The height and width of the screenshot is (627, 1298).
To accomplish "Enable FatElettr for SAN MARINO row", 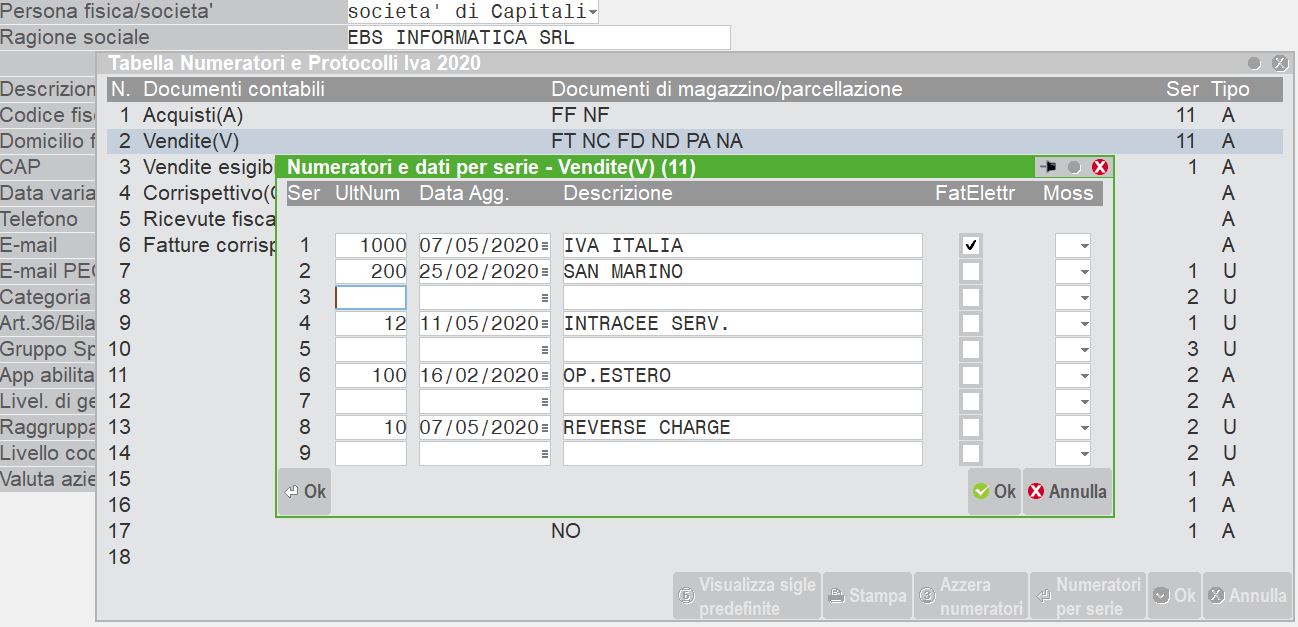I will coord(969,270).
